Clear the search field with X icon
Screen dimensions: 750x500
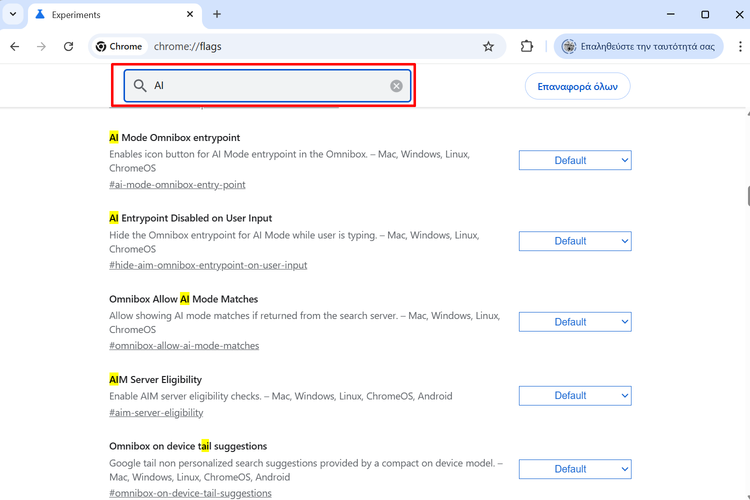tap(396, 86)
